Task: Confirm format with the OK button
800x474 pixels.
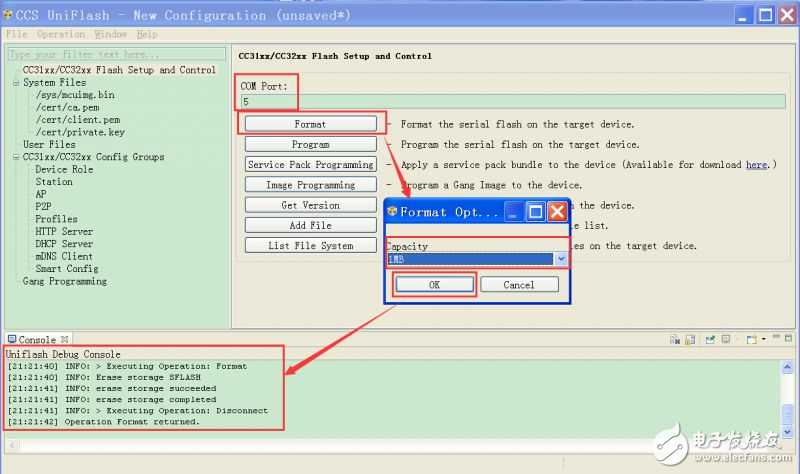Action: pos(434,285)
